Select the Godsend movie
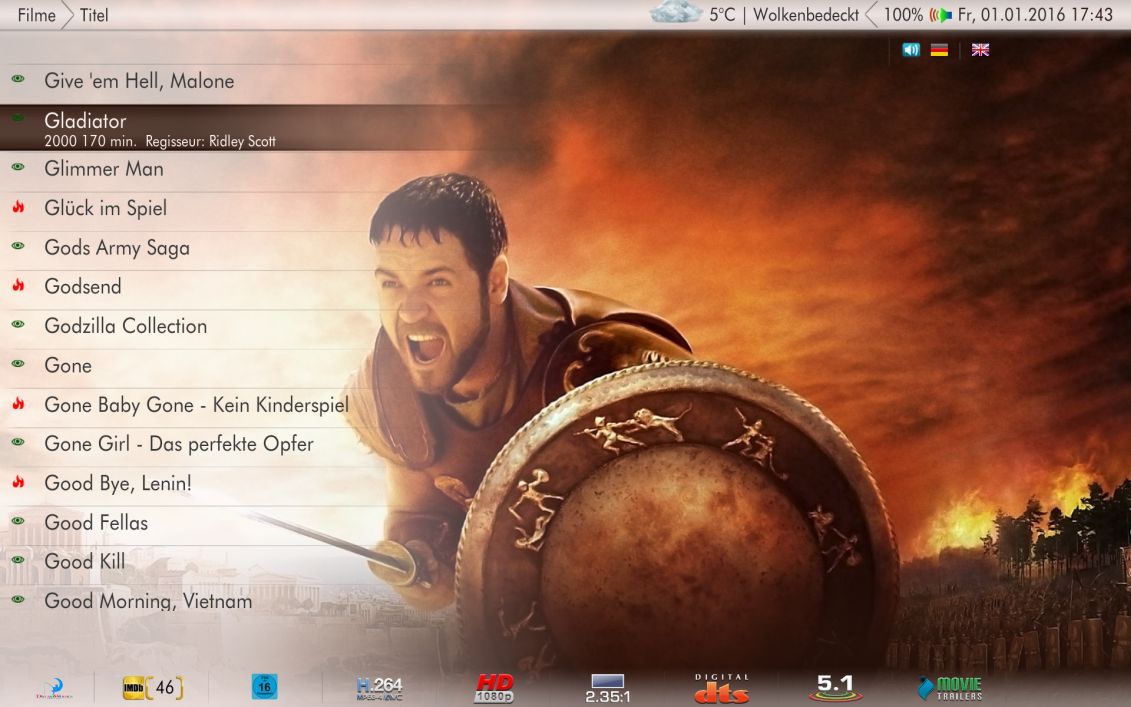 (83, 286)
